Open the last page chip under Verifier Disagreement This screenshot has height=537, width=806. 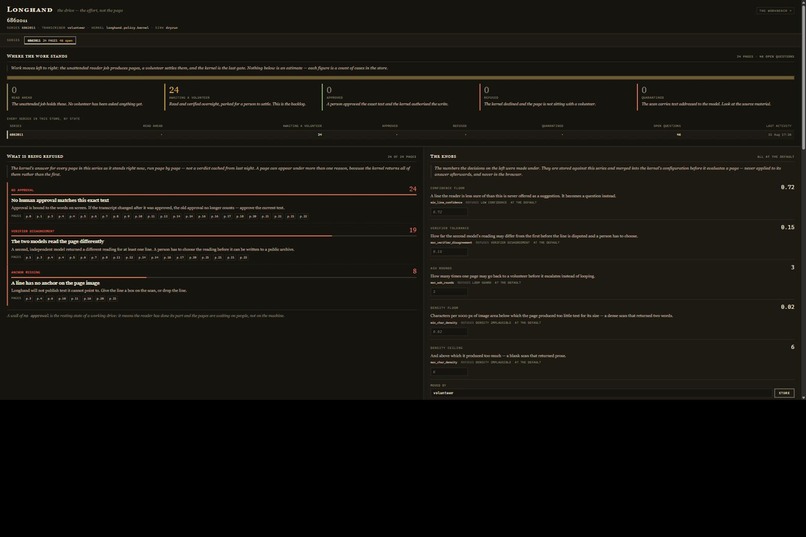pos(243,257)
